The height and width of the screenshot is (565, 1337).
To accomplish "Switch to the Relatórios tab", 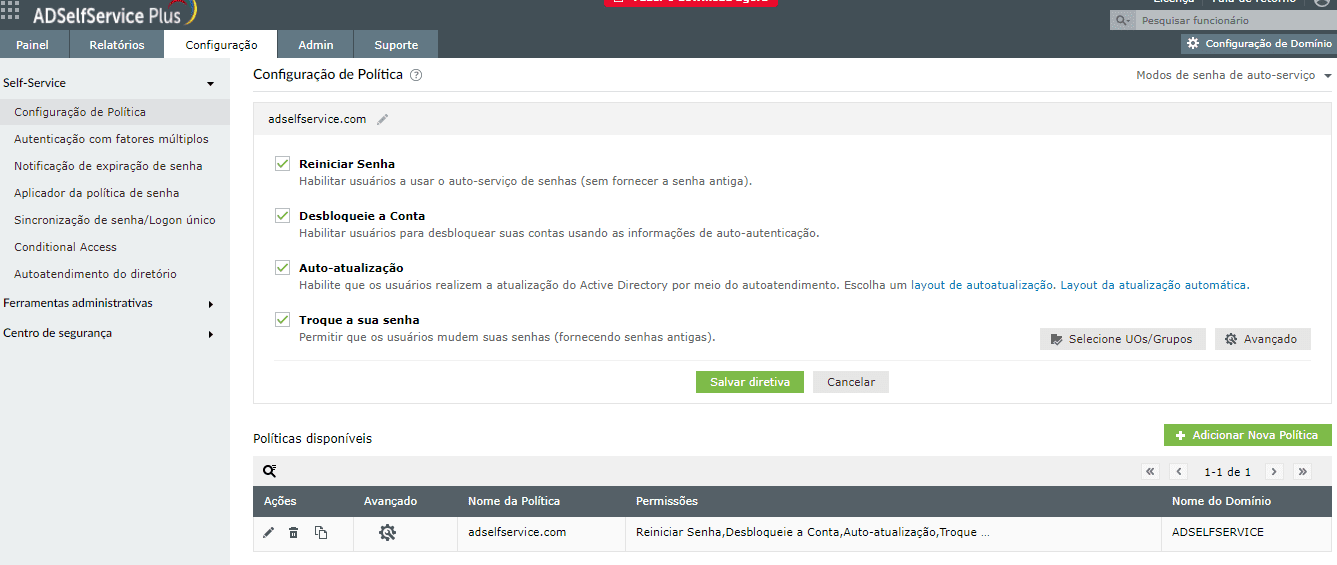I will click(x=117, y=45).
